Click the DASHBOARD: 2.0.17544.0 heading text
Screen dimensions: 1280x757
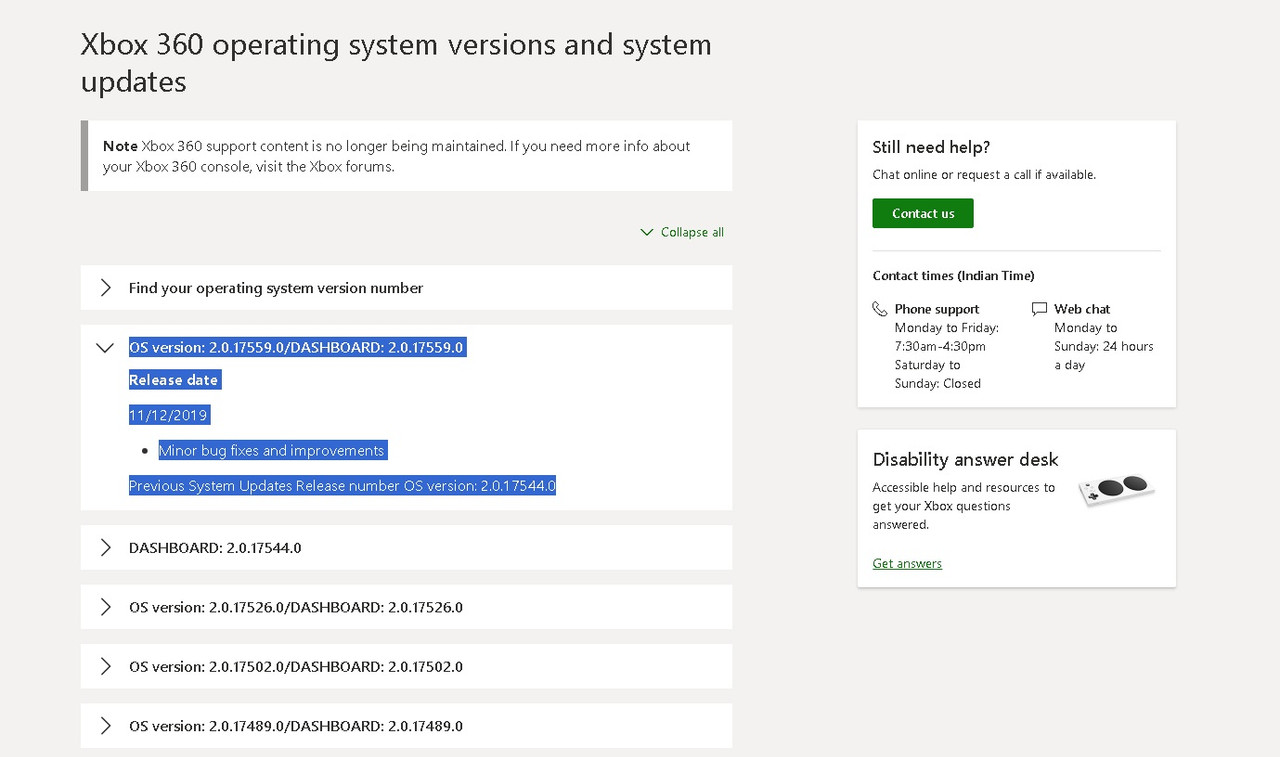(x=215, y=548)
